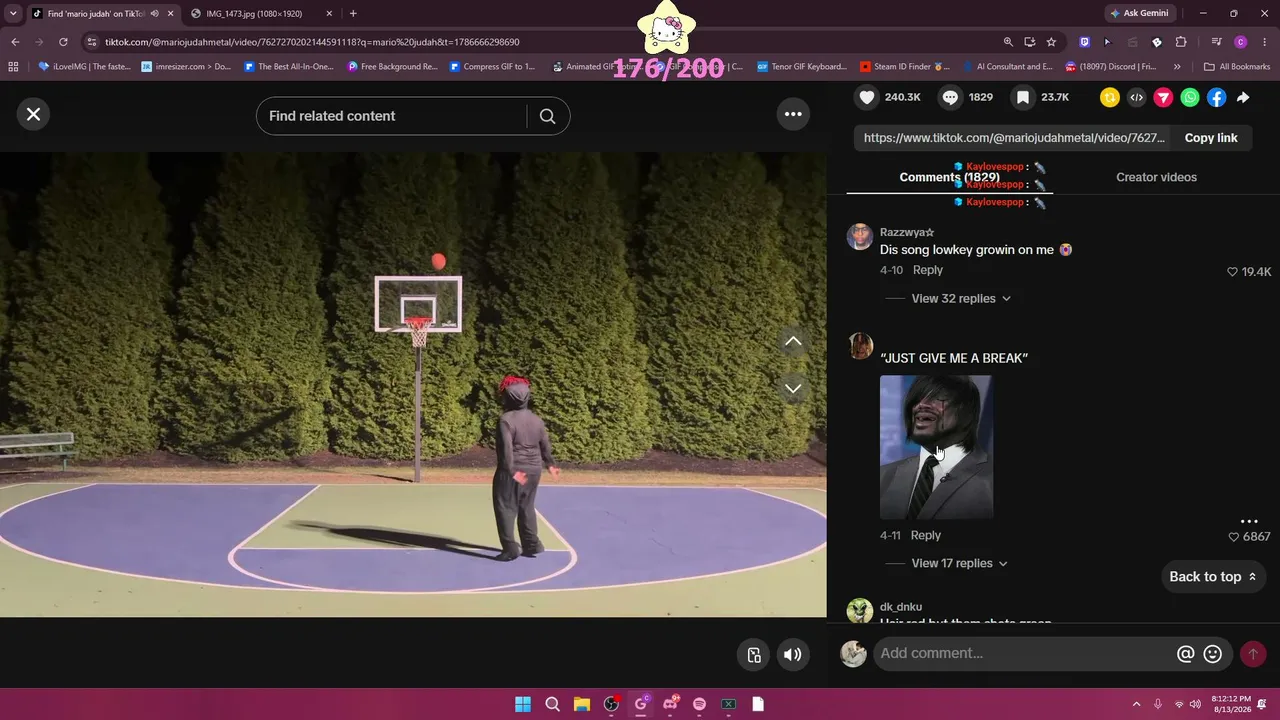Reply to Razzwya's comment
1280x720 pixels.
tap(927, 270)
